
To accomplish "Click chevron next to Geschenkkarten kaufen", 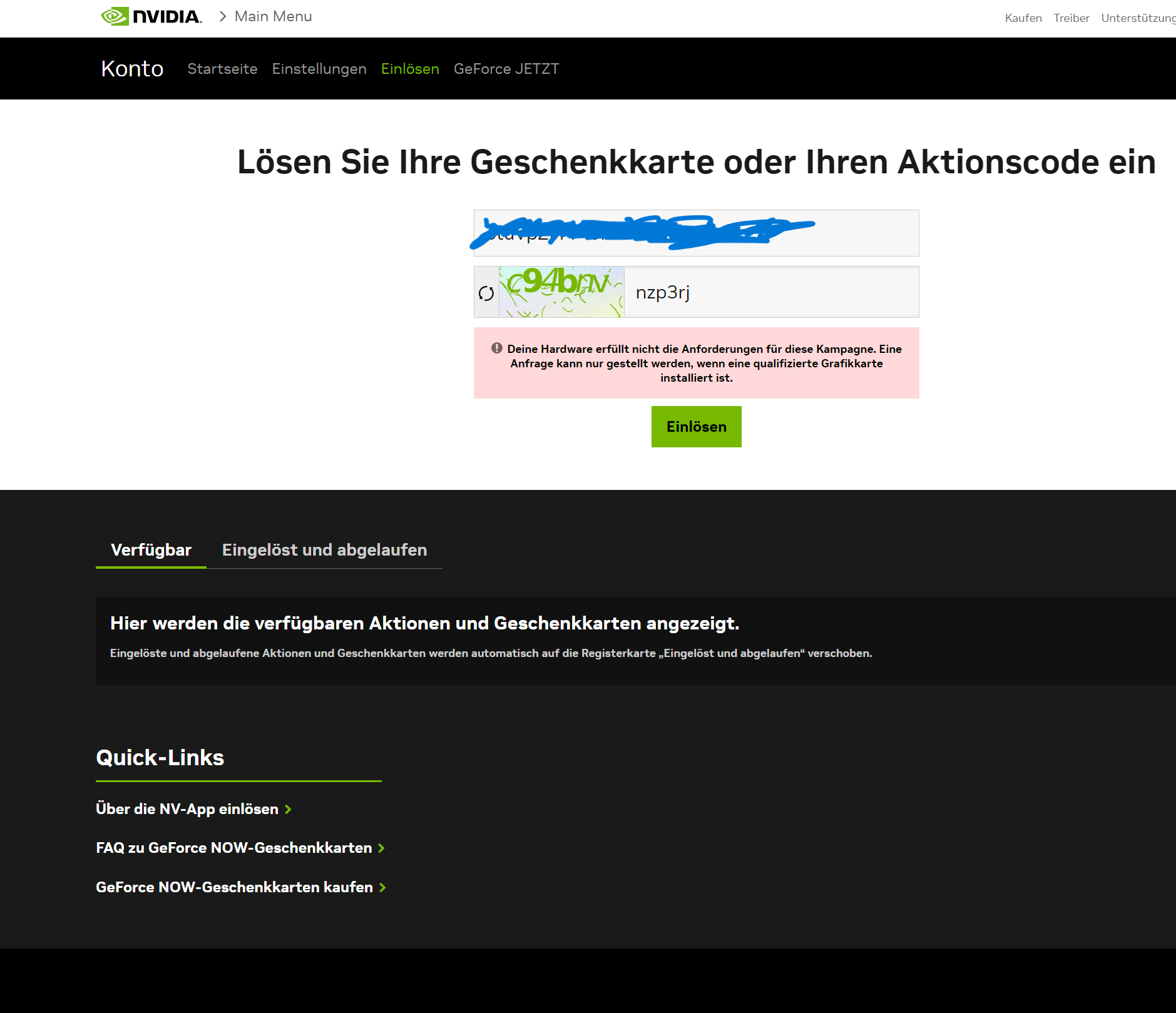I will point(382,887).
